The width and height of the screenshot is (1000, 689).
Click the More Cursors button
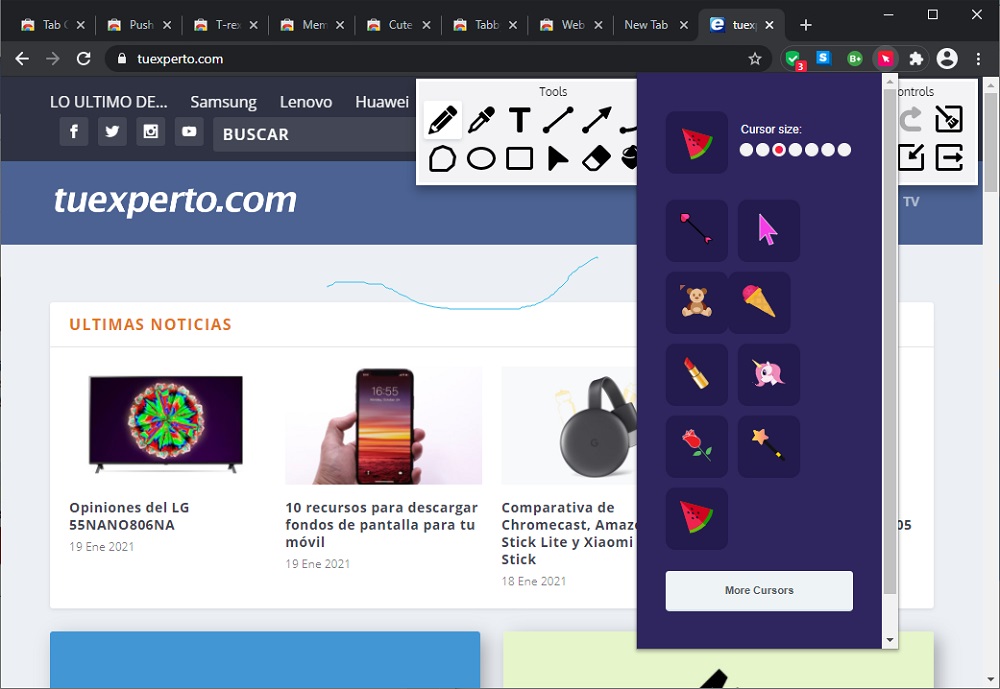click(x=759, y=590)
